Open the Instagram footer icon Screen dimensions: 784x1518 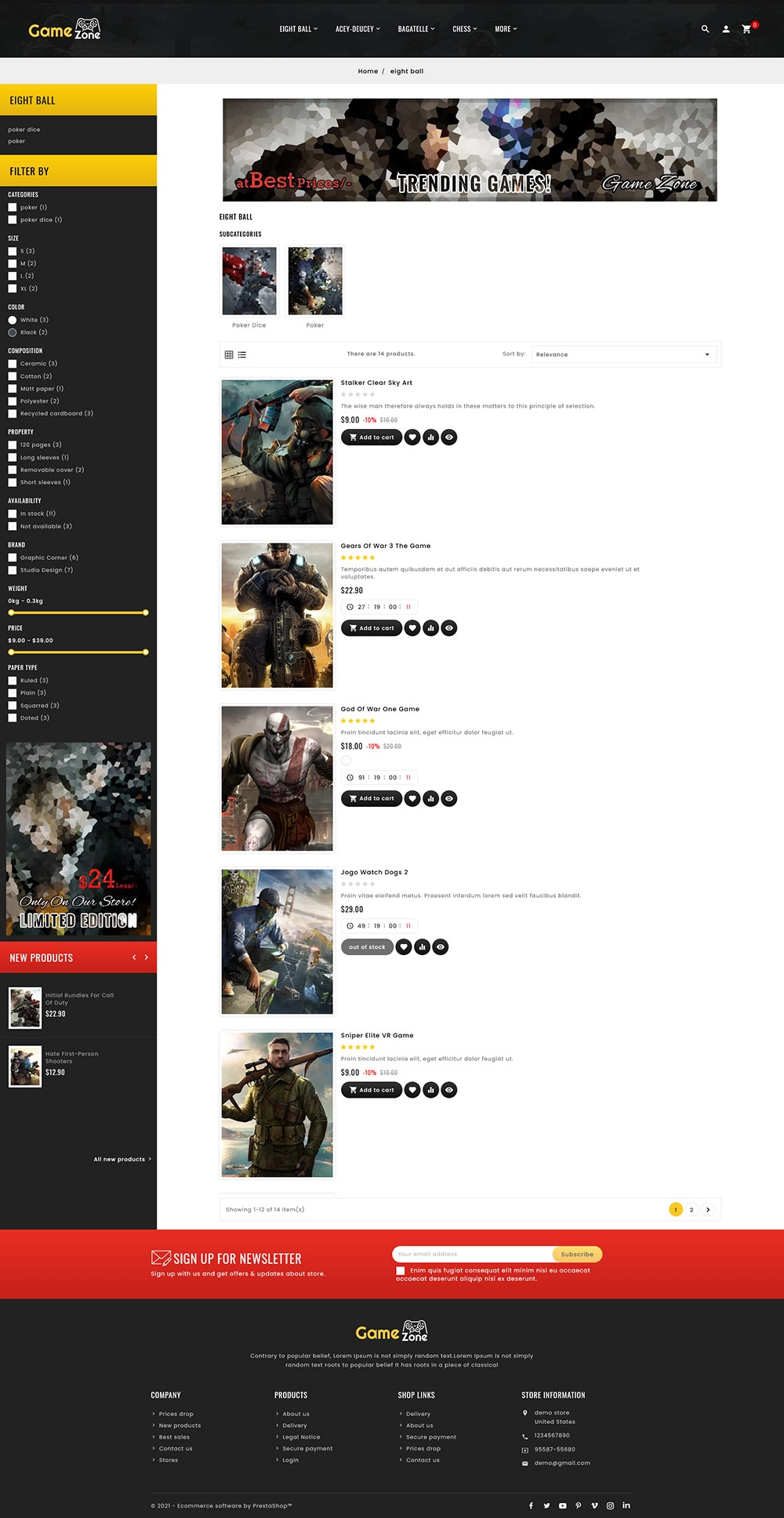(x=610, y=1505)
